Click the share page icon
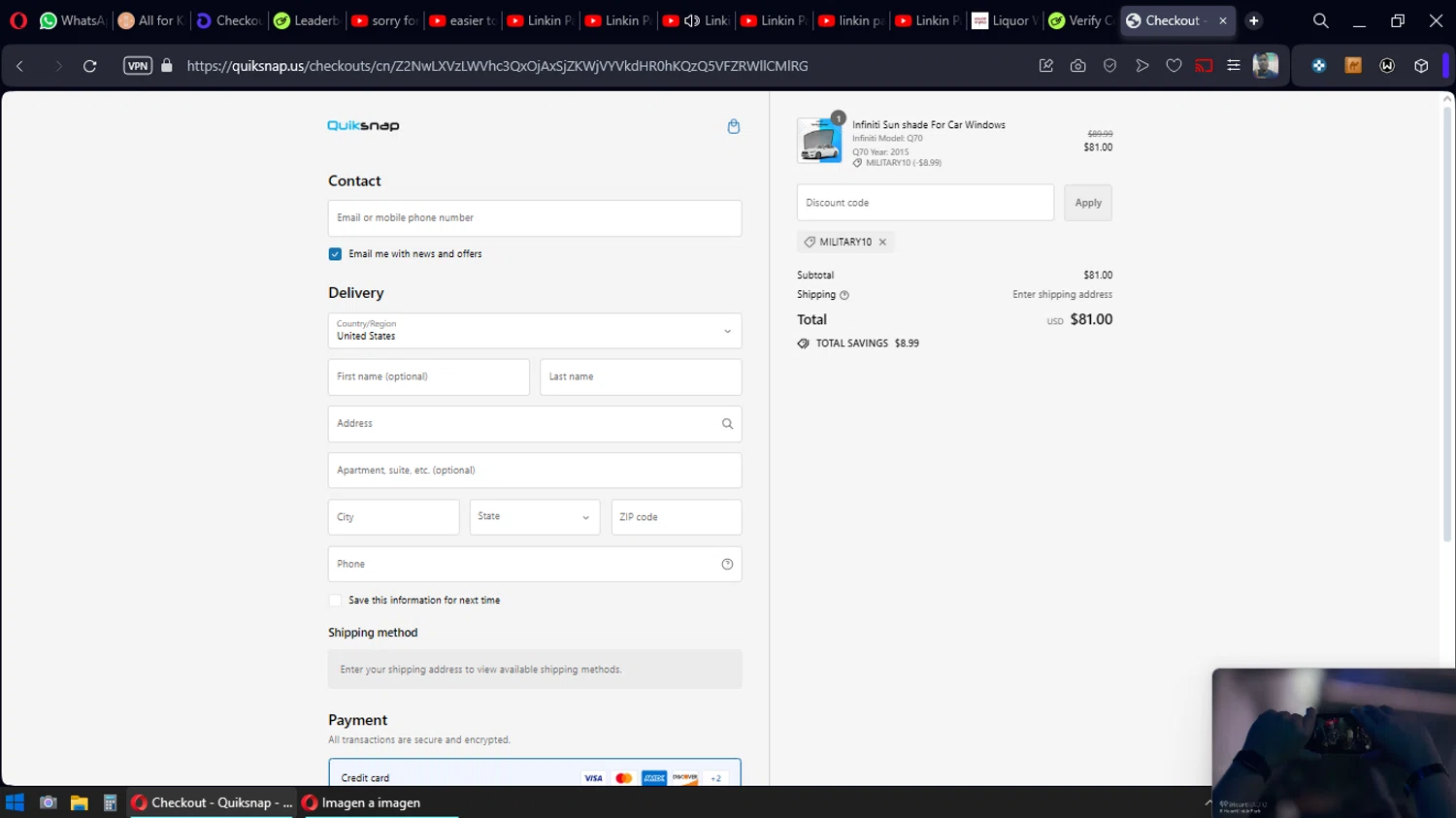This screenshot has width=1456, height=818. (1046, 66)
